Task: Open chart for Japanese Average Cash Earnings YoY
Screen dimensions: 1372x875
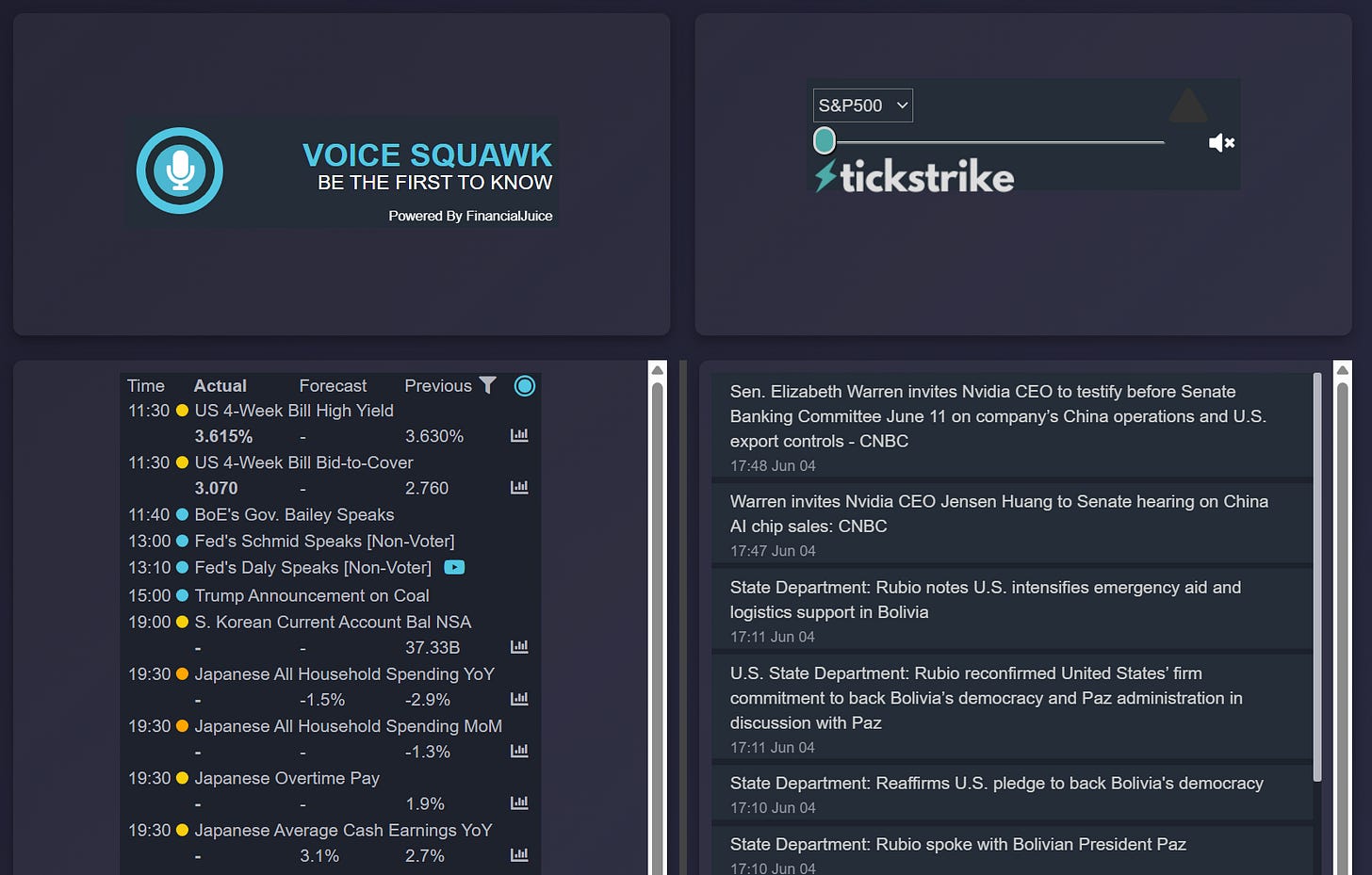Action: pyautogui.click(x=519, y=854)
